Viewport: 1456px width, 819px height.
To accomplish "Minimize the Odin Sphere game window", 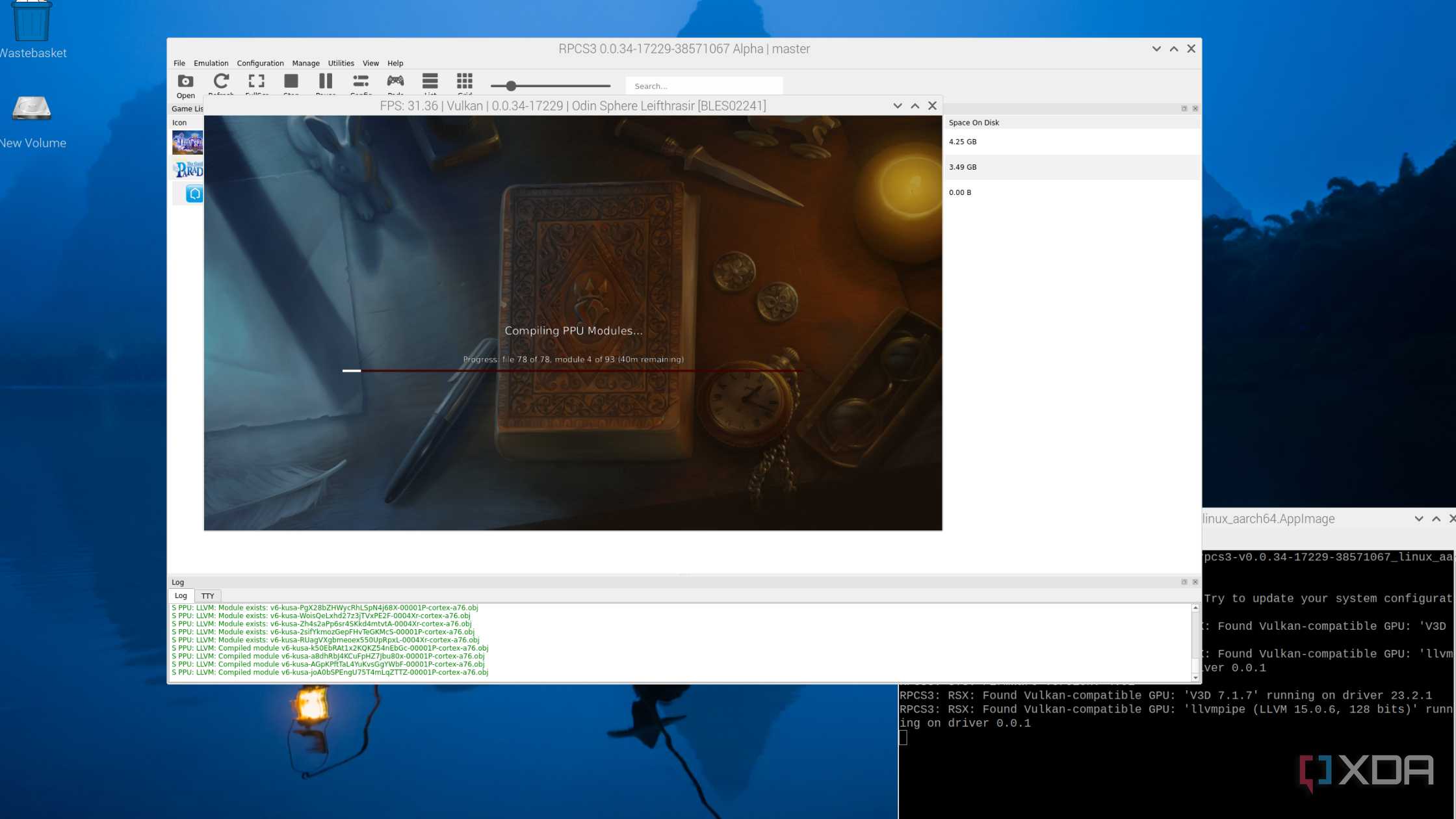I will [x=897, y=106].
